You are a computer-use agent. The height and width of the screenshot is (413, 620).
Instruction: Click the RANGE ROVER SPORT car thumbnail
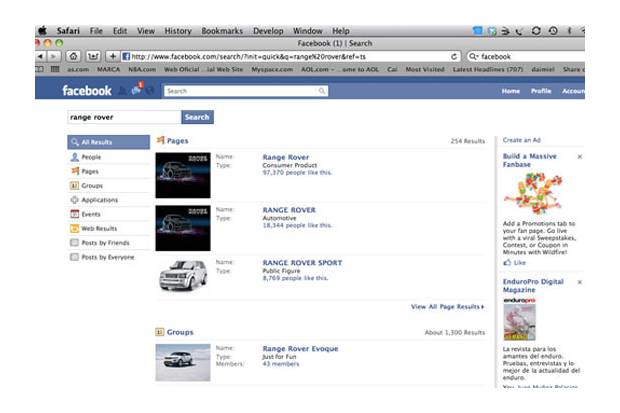click(183, 276)
